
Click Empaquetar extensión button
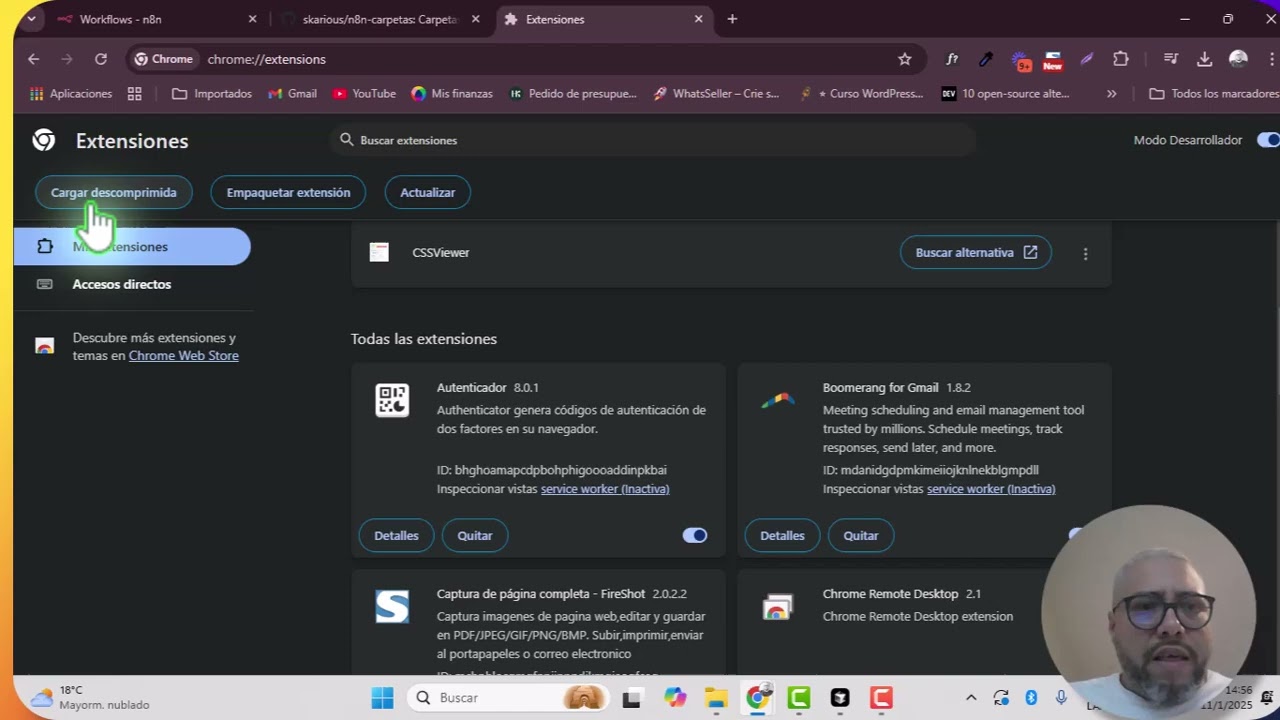288,192
